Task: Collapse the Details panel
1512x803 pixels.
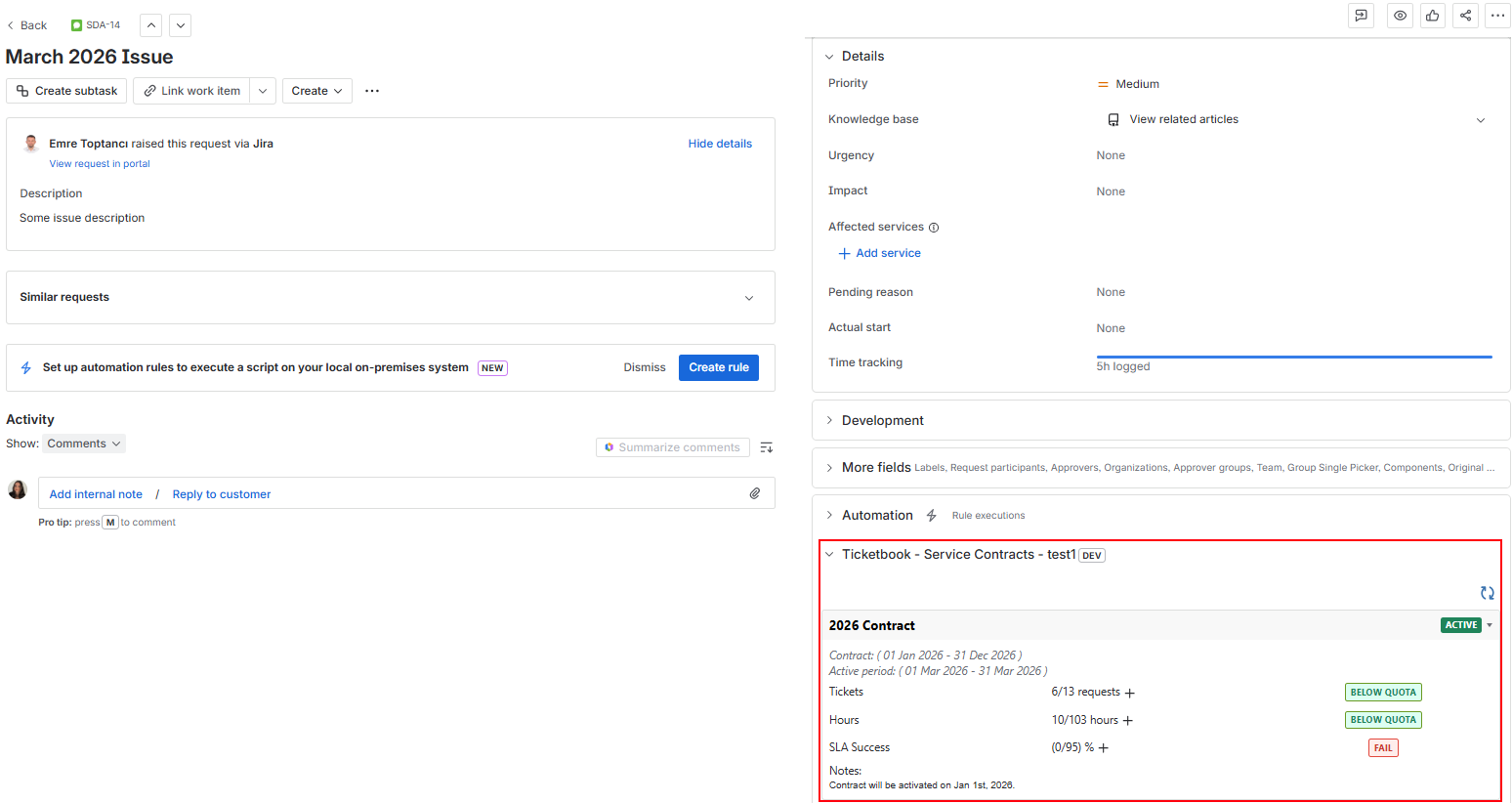Action: pos(828,56)
